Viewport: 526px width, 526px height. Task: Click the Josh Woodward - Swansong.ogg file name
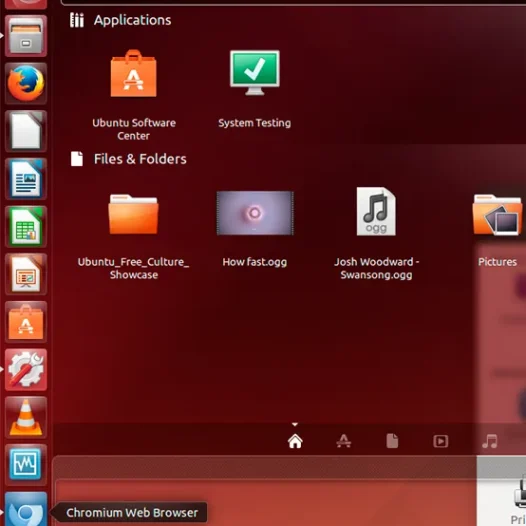pos(376,268)
